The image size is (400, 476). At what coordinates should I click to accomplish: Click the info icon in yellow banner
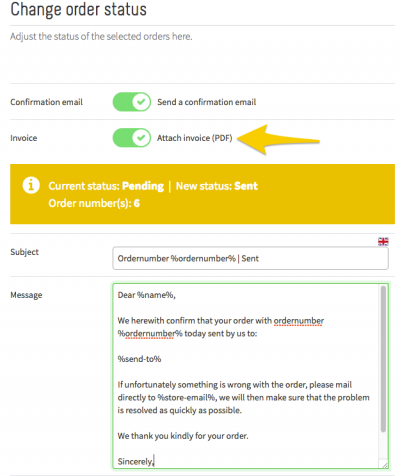[x=31, y=185]
